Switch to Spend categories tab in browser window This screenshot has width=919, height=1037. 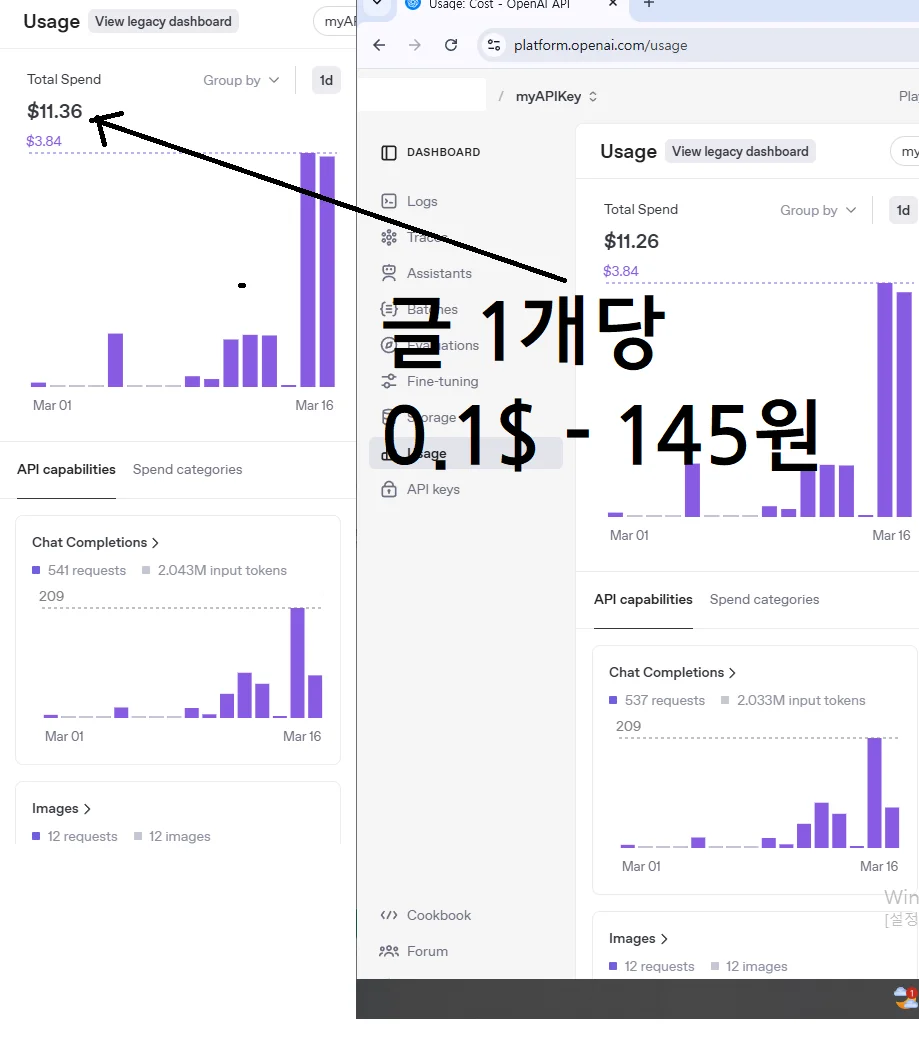(x=764, y=599)
